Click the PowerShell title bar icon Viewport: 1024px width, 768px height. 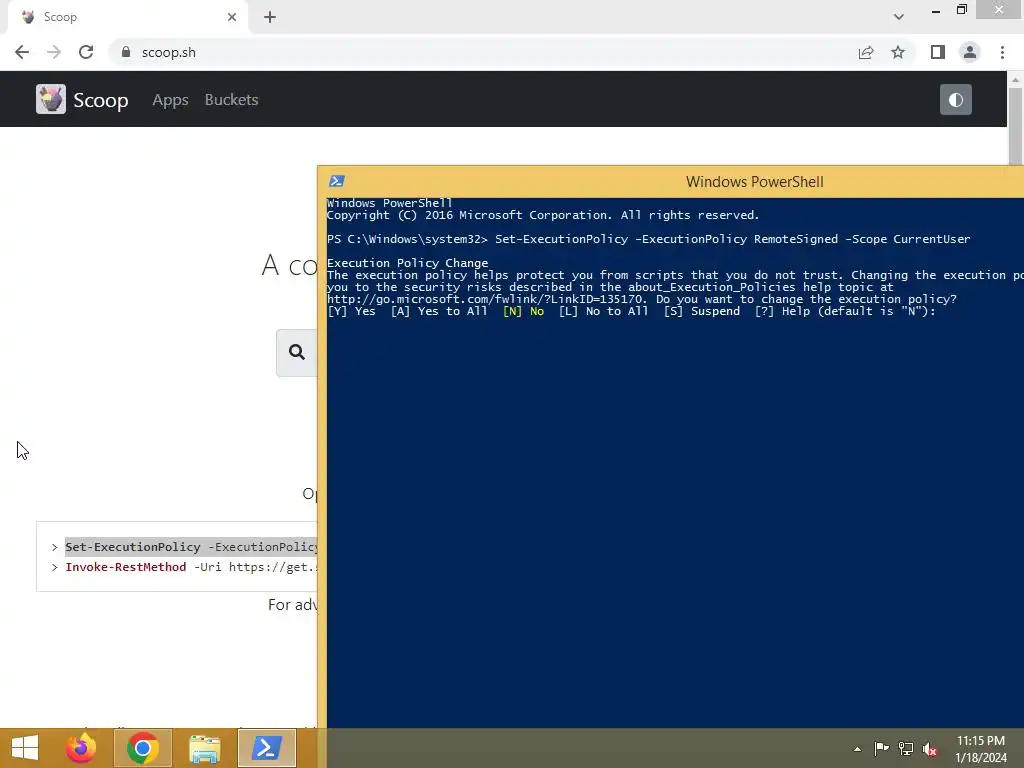(x=337, y=182)
